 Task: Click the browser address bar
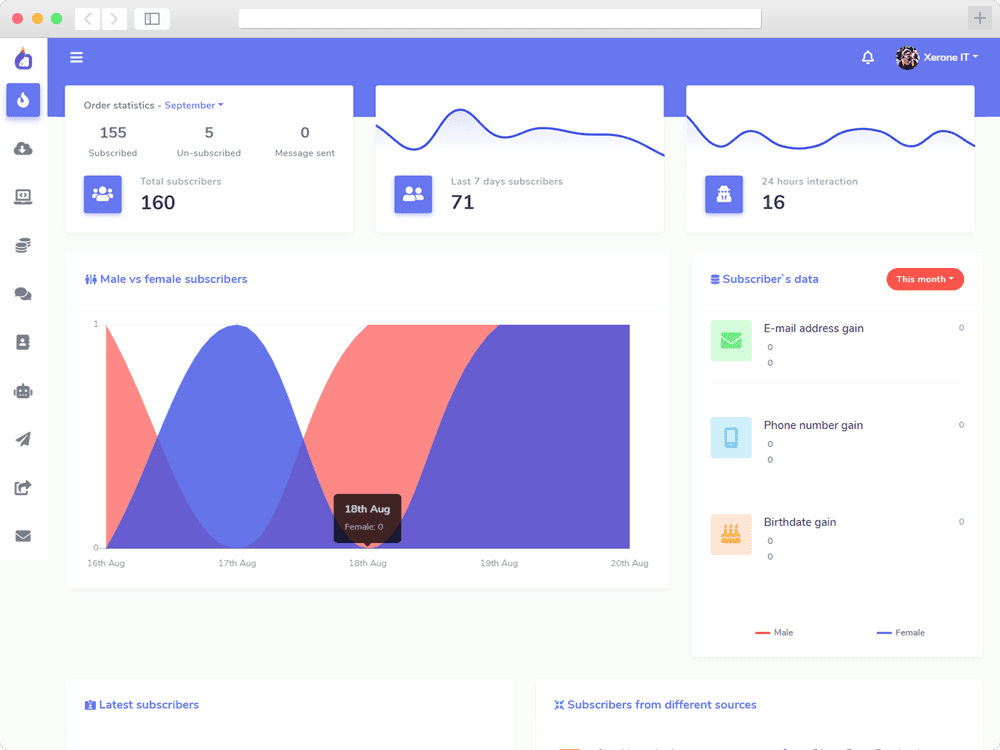tap(500, 18)
